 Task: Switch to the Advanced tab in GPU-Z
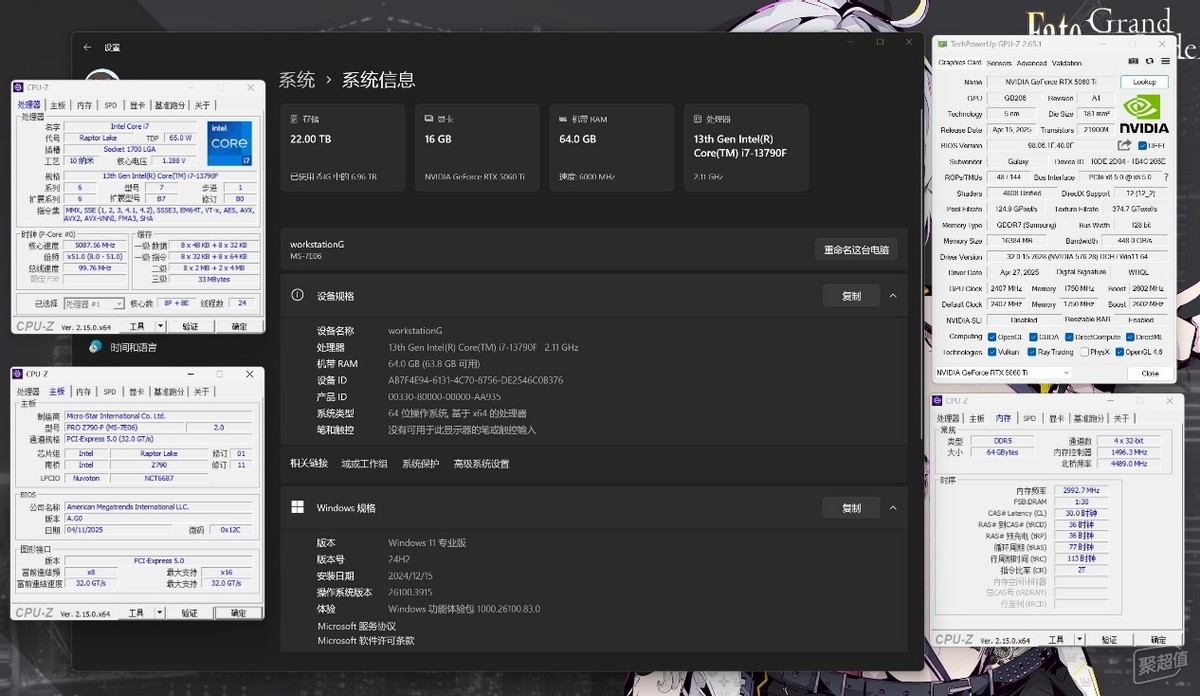(1031, 63)
